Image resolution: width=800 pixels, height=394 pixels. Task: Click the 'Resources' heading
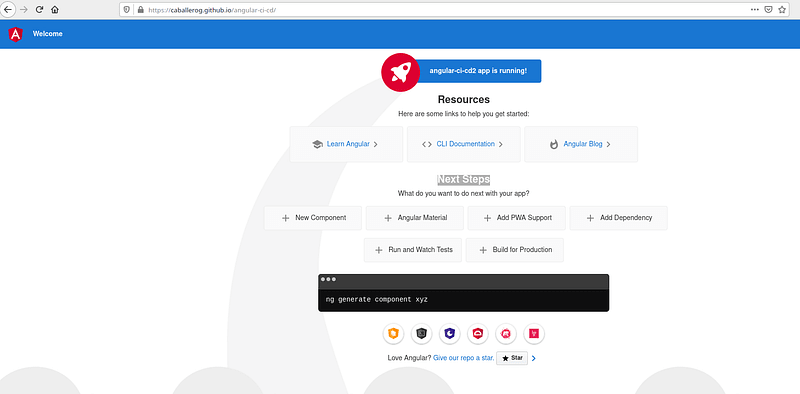click(464, 100)
